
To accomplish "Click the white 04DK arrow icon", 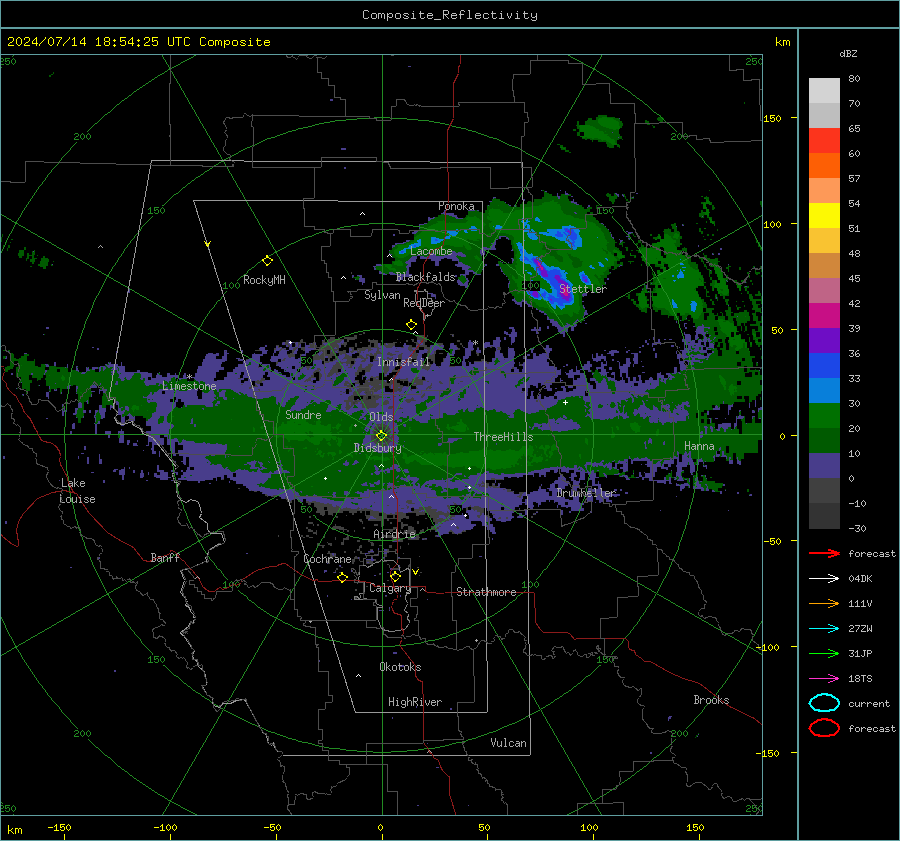I will pyautogui.click(x=824, y=578).
